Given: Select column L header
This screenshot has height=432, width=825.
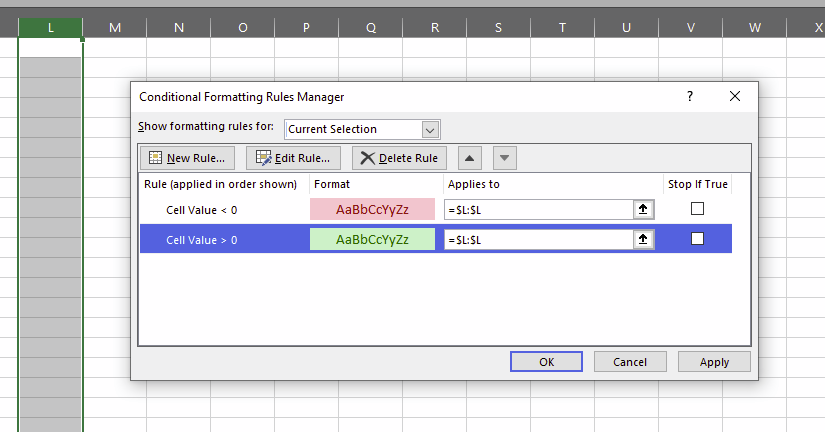Looking at the screenshot, I should 51,28.
